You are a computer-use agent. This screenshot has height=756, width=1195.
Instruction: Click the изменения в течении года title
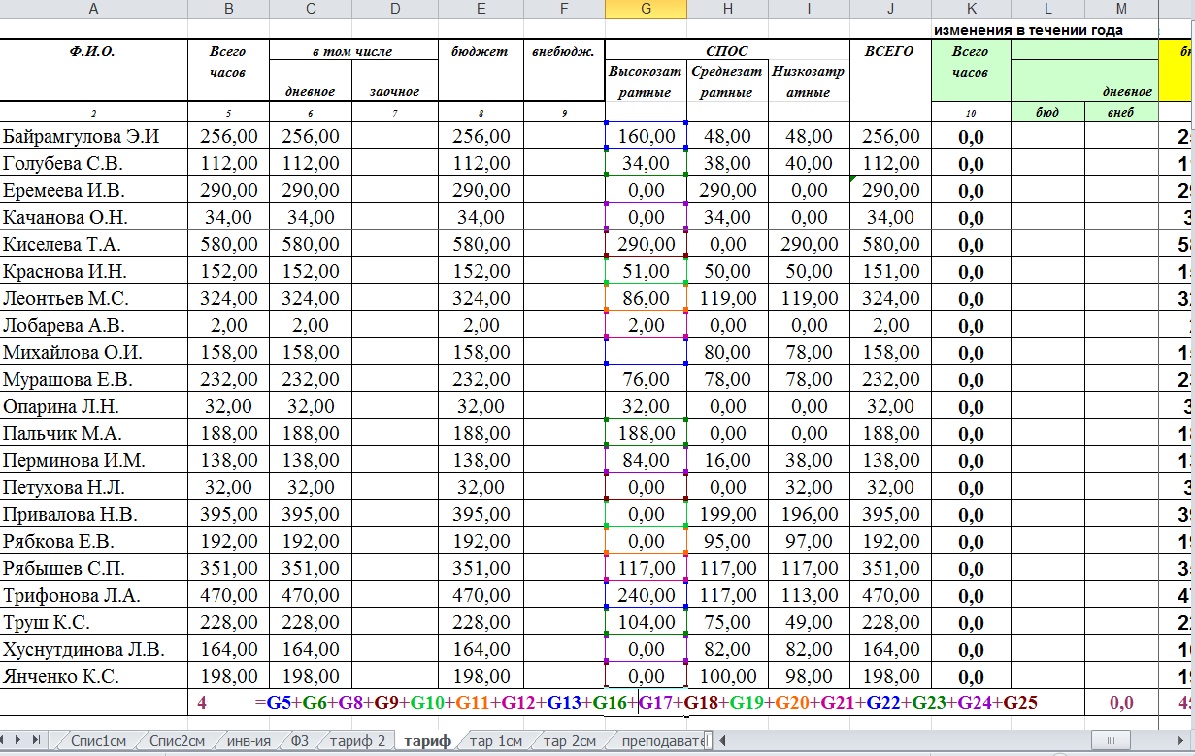[1028, 30]
